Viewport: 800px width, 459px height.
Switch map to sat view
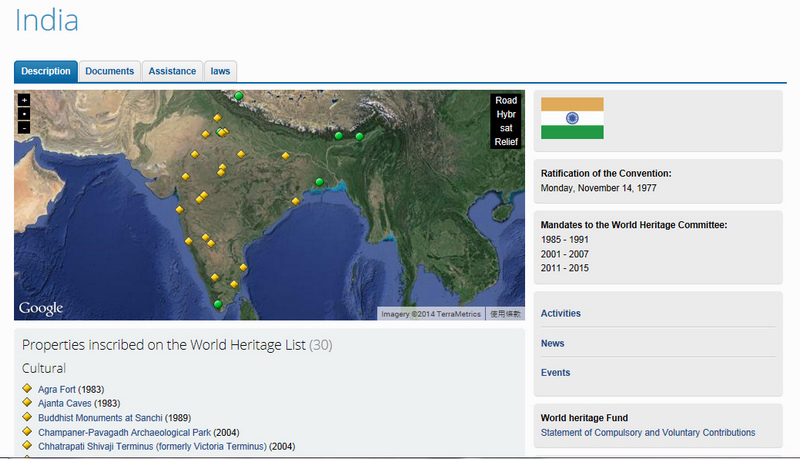tap(506, 128)
